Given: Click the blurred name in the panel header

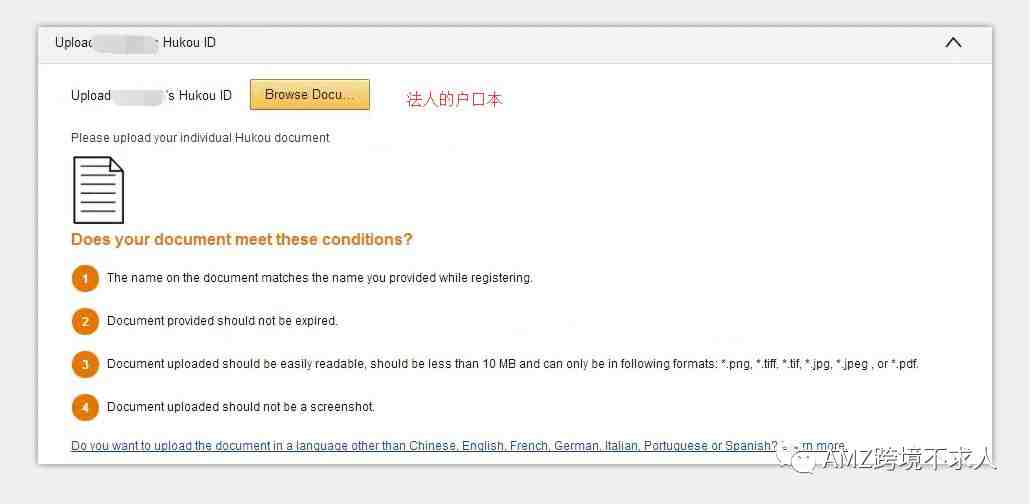Looking at the screenshot, I should point(126,43).
